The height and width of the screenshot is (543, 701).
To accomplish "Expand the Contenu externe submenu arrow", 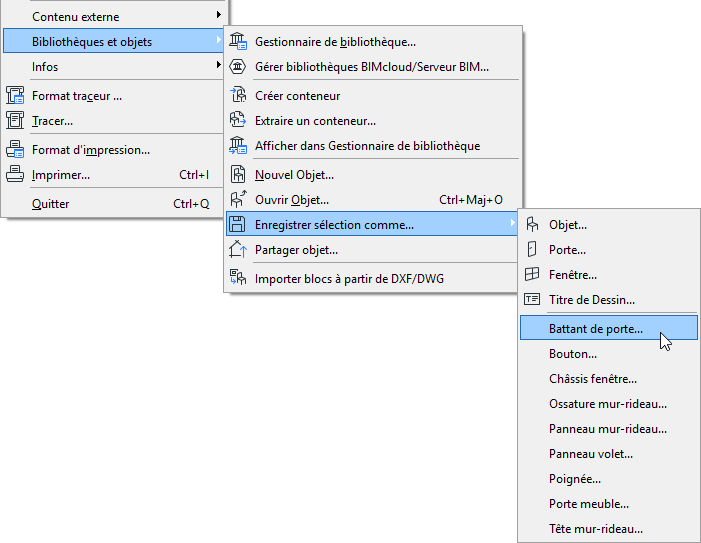I will (218, 16).
